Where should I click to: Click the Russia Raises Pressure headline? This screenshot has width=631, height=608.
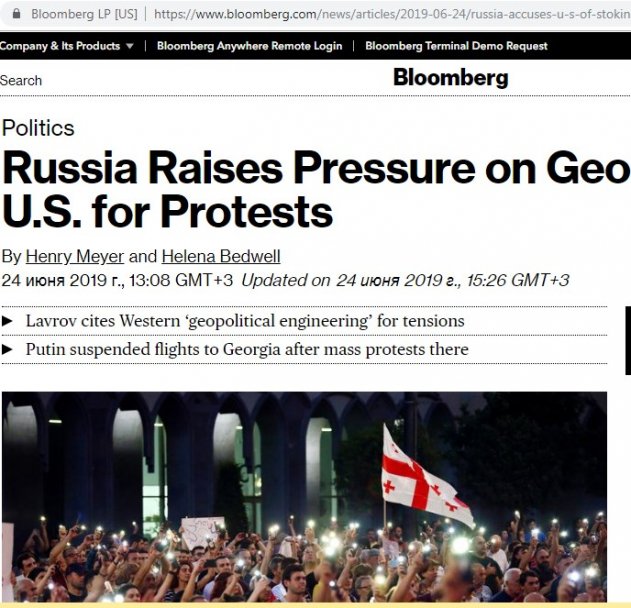(315, 190)
